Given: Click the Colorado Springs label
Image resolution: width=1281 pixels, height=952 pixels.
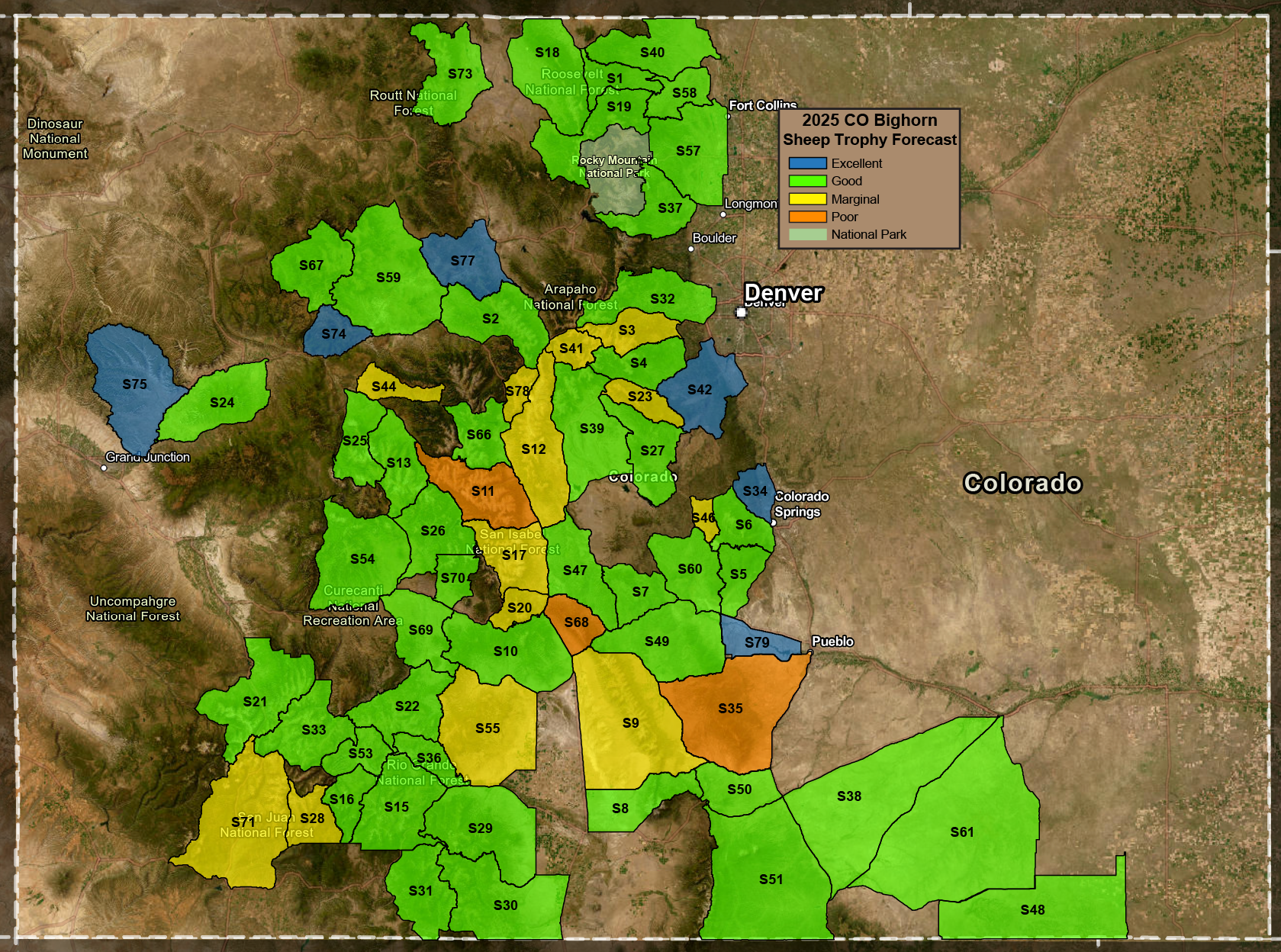Looking at the screenshot, I should pos(801,504).
